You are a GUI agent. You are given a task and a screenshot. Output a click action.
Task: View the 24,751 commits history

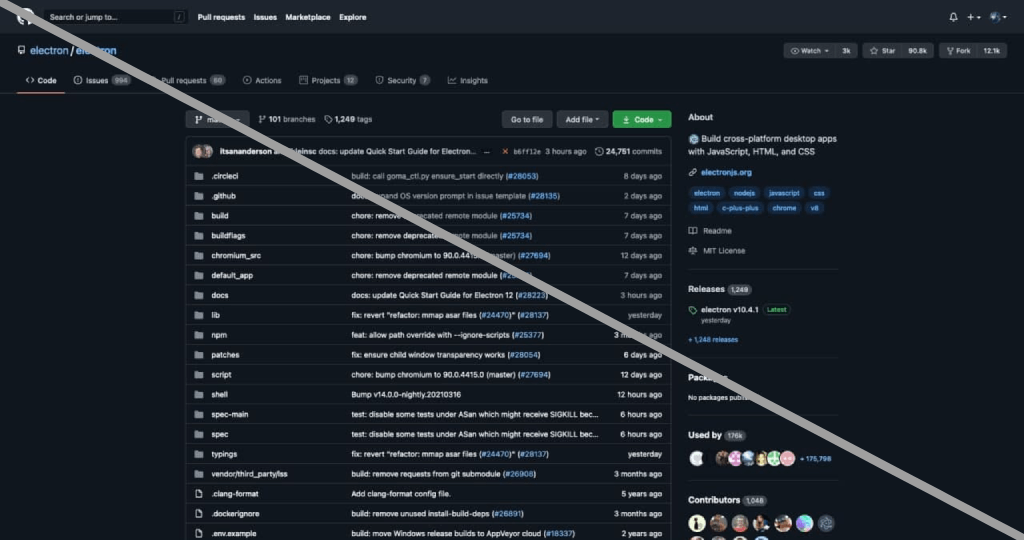[x=628, y=151]
